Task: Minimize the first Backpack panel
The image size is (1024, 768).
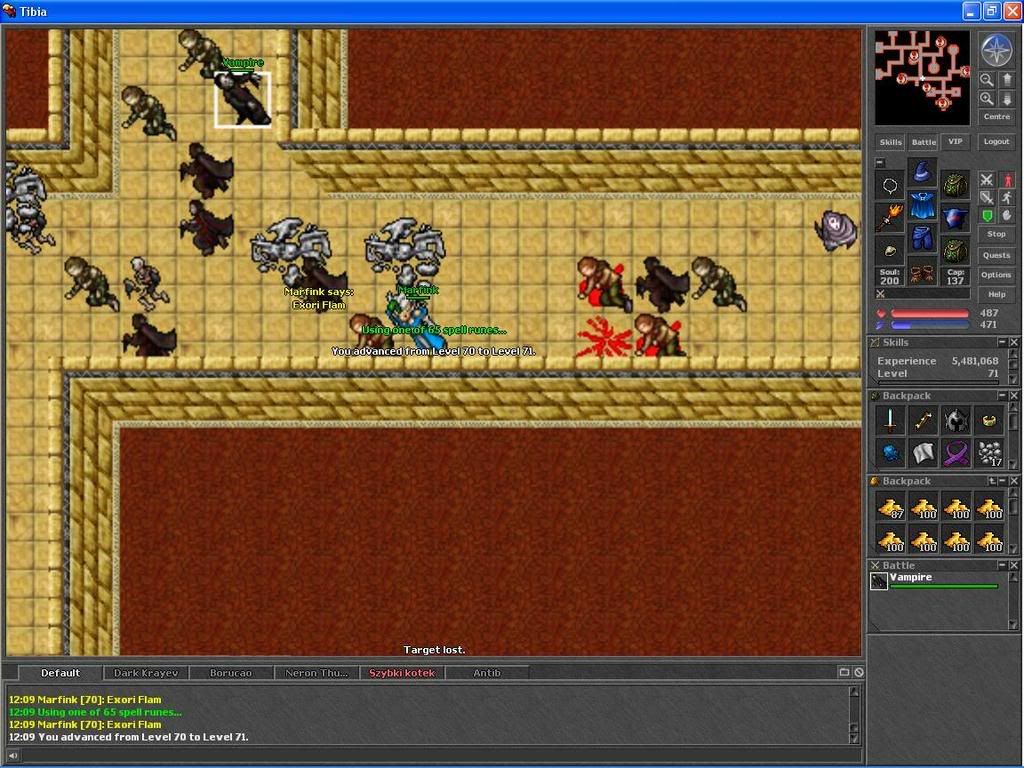Action: click(1002, 396)
